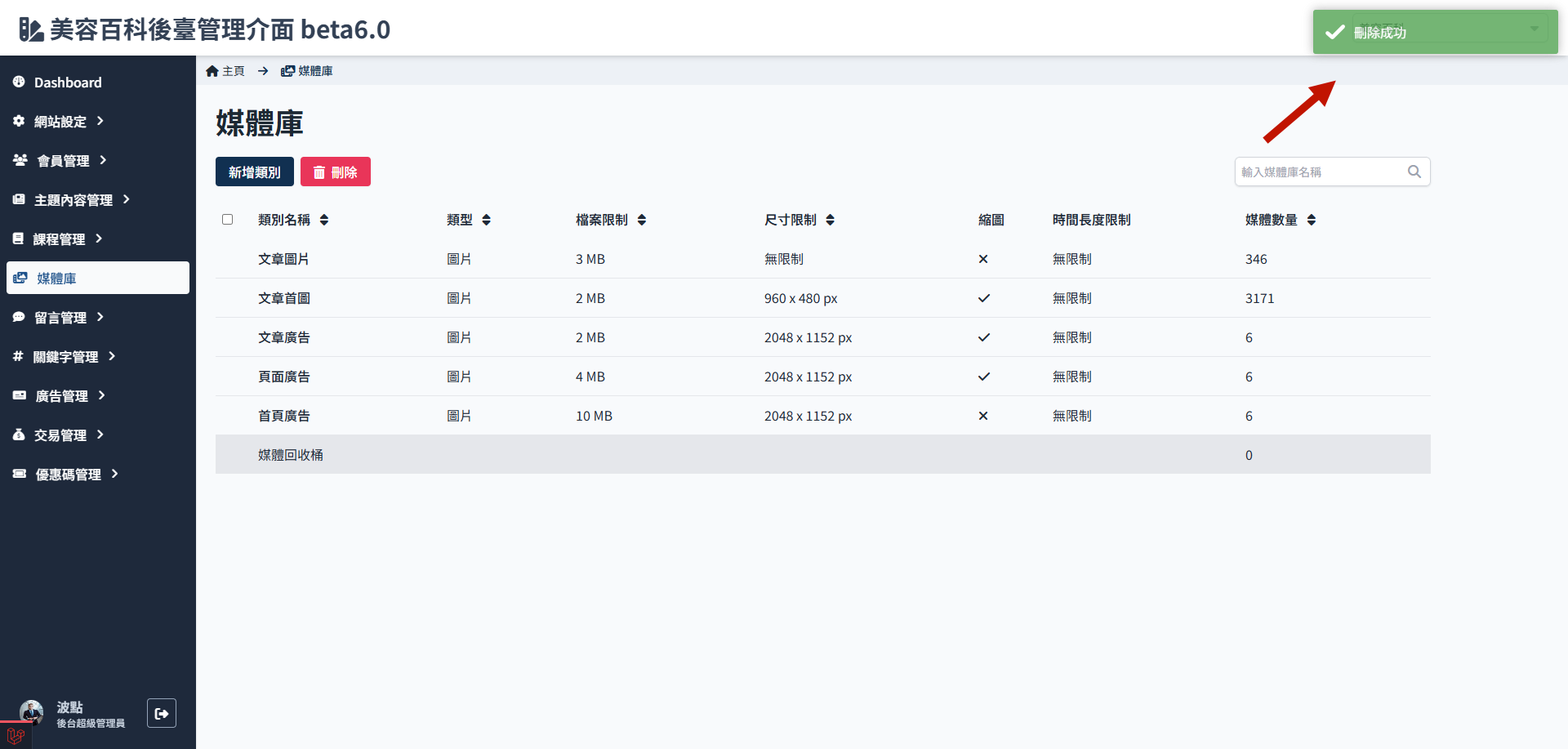Expand the 會員管理 submenu chevron
The width and height of the screenshot is (1568, 749).
(103, 160)
